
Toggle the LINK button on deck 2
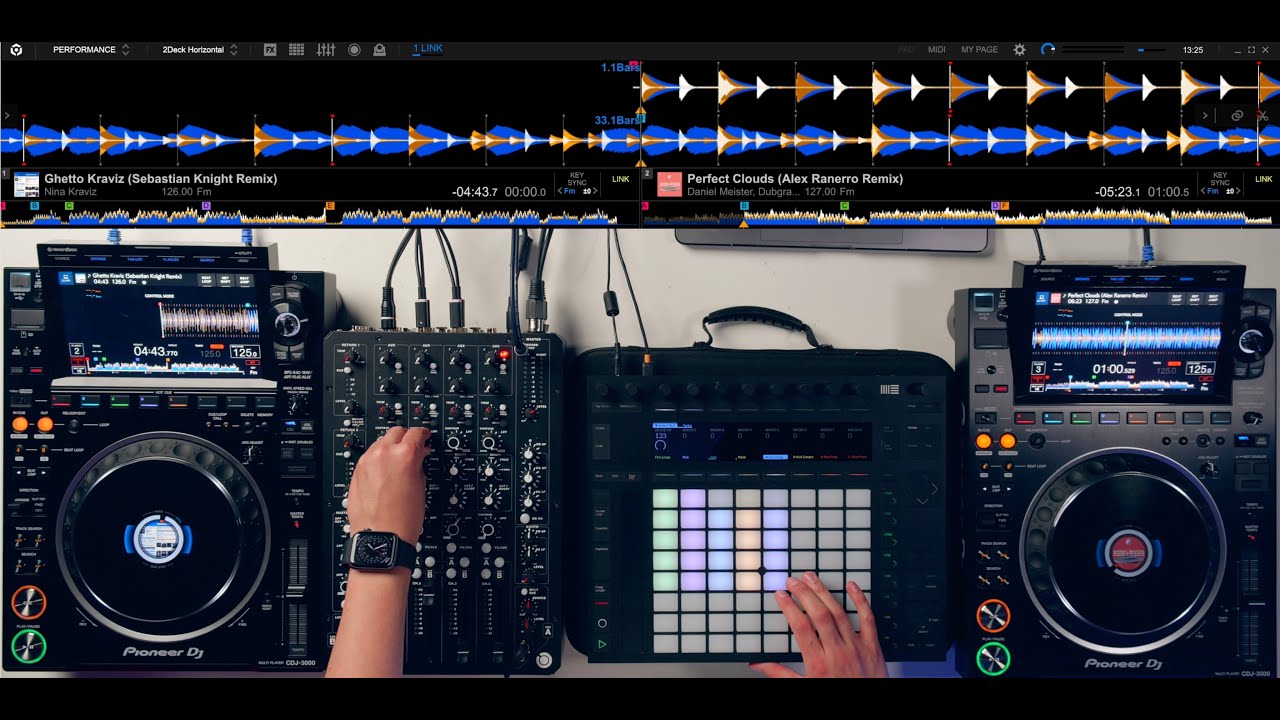pyautogui.click(x=1264, y=180)
